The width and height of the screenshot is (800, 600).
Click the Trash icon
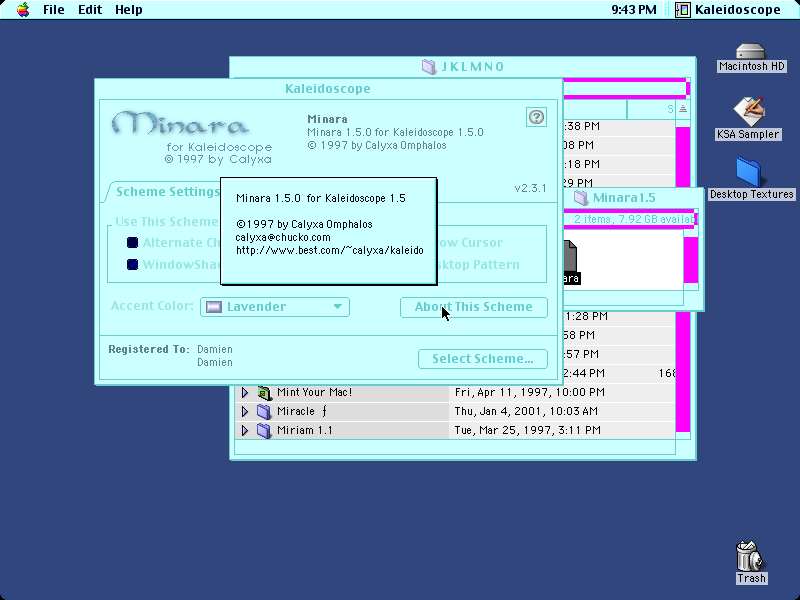coord(749,556)
